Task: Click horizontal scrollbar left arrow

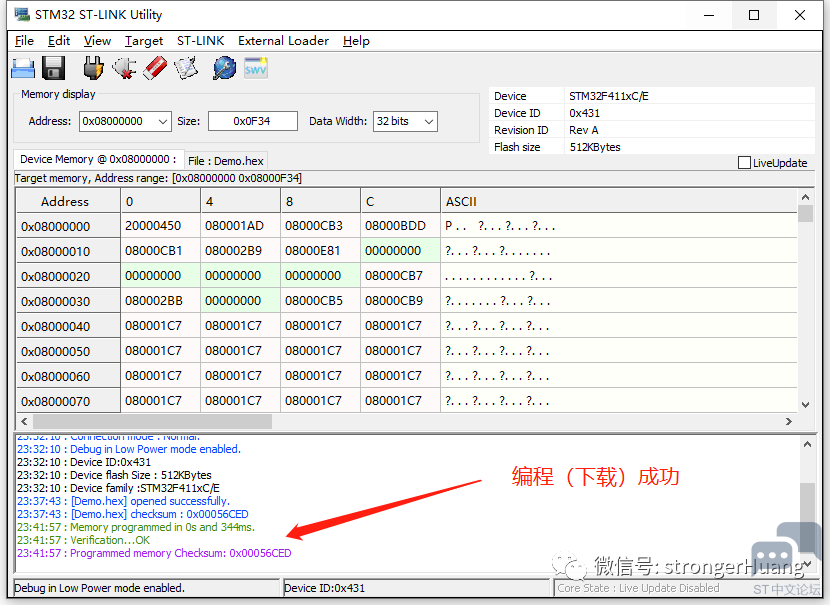Action: (x=24, y=421)
